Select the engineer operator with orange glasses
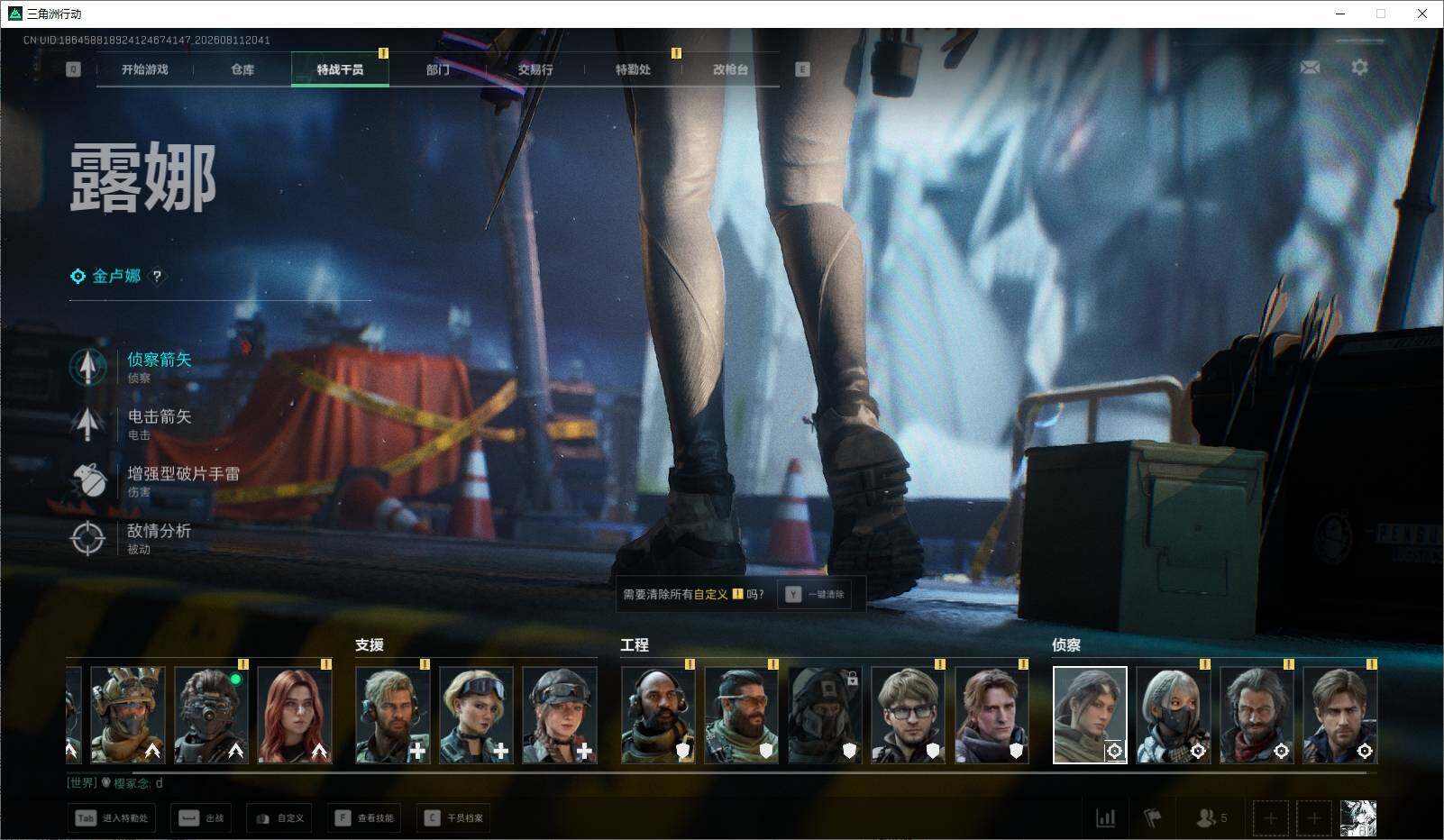The image size is (1444, 840). 741,715
